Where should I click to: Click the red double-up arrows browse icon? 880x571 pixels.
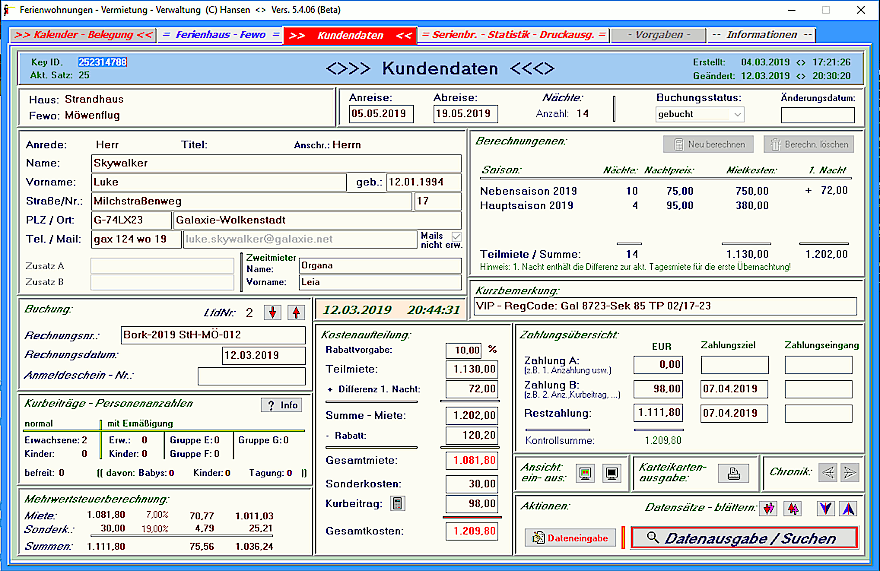pos(789,508)
